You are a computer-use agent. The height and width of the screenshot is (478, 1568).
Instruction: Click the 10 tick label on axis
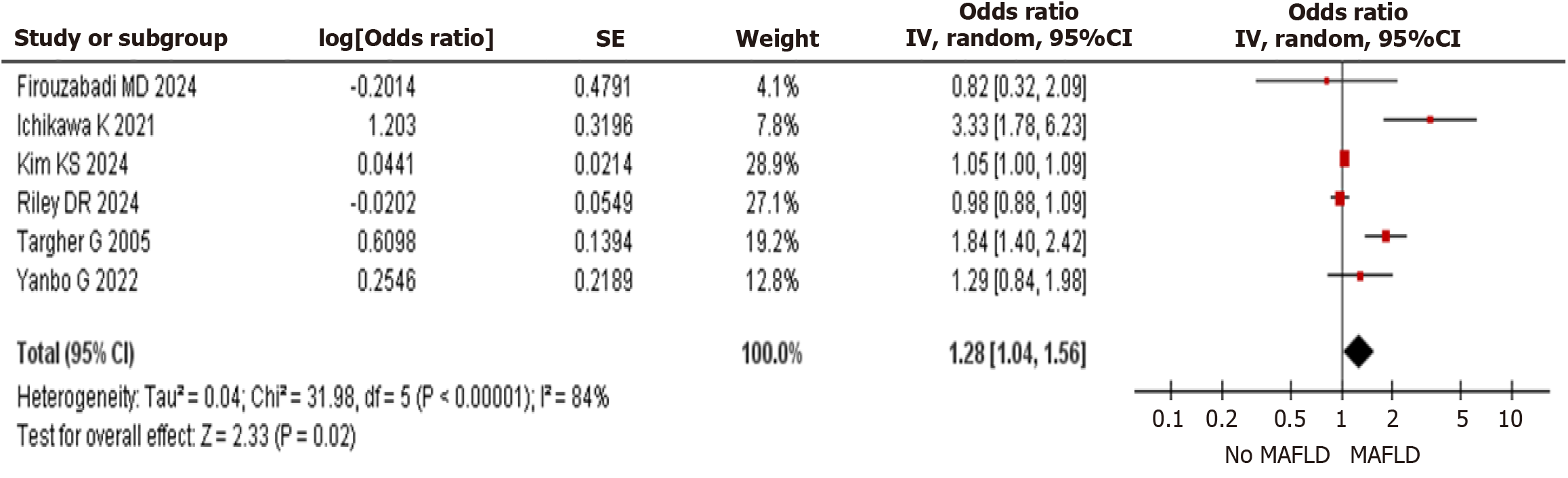click(x=1510, y=419)
